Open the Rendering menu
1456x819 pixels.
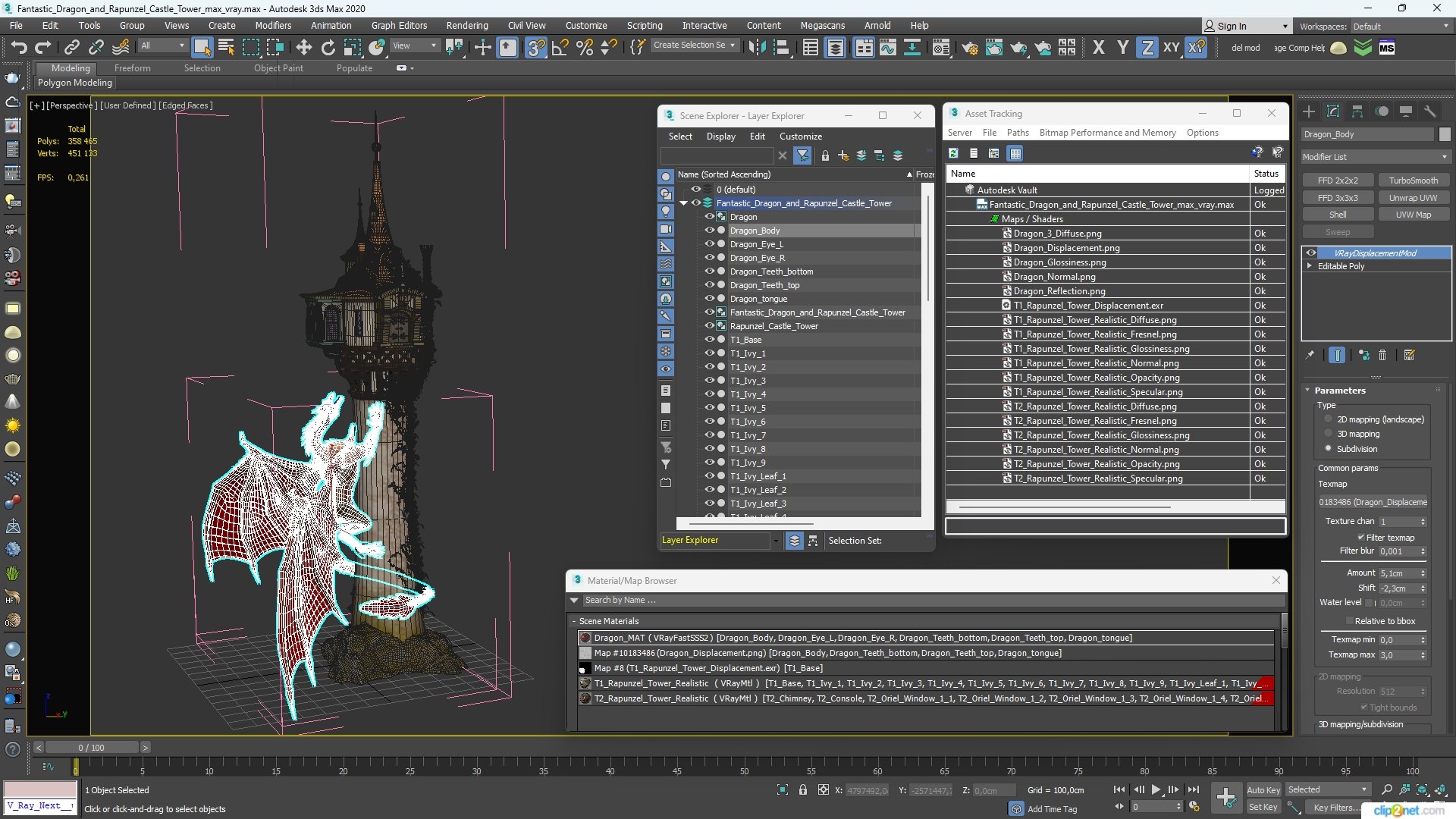coord(466,25)
